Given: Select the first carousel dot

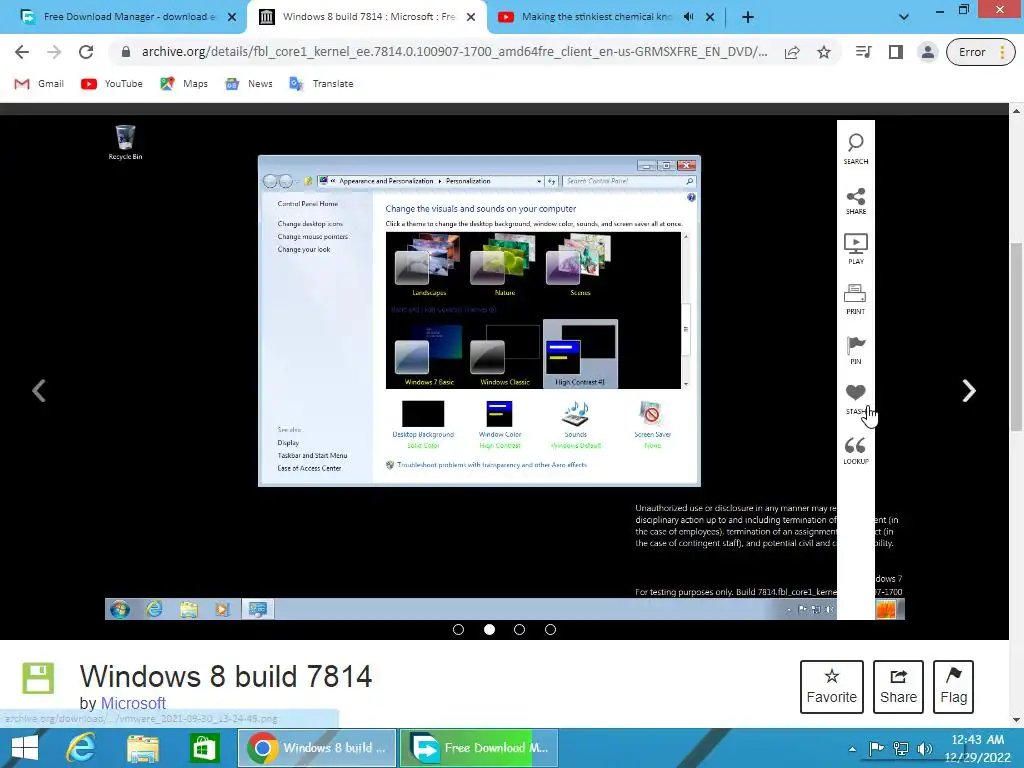Looking at the screenshot, I should (x=458, y=630).
